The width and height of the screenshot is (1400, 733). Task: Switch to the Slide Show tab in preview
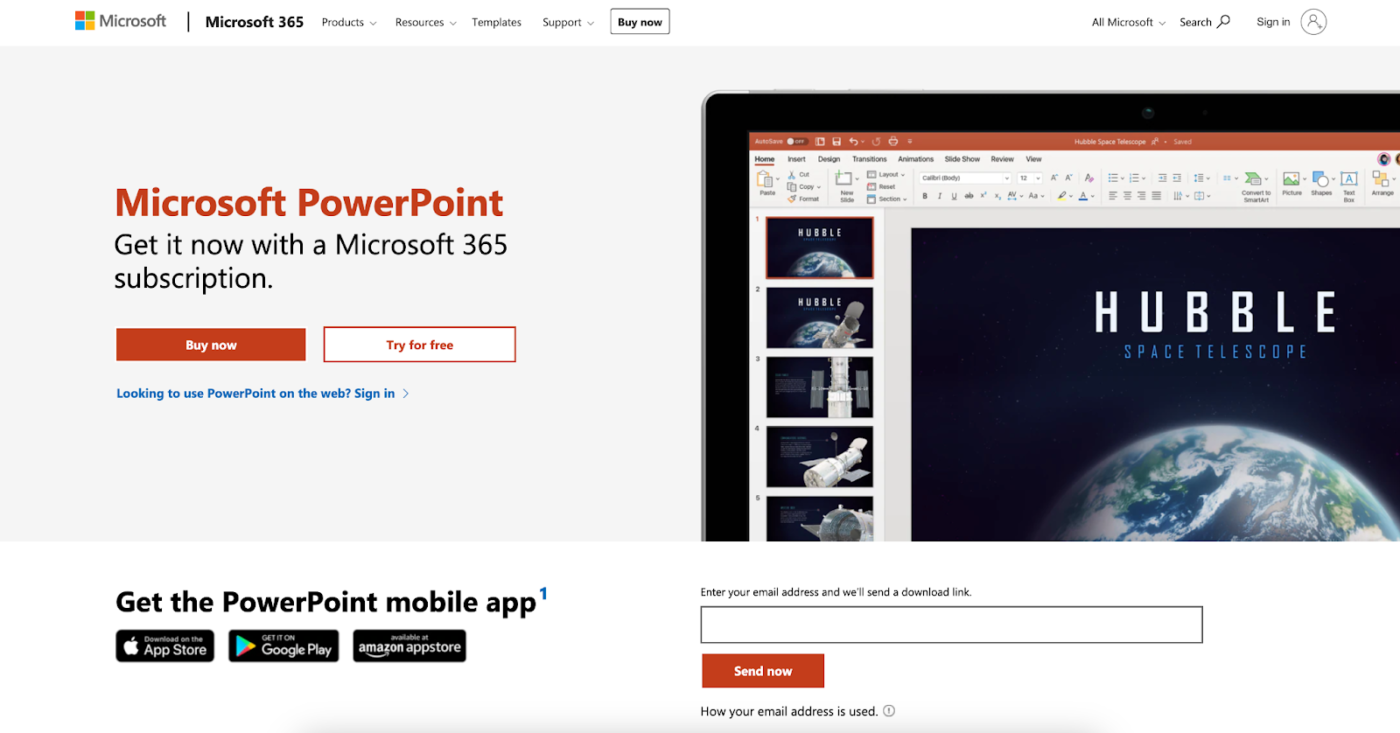[962, 159]
